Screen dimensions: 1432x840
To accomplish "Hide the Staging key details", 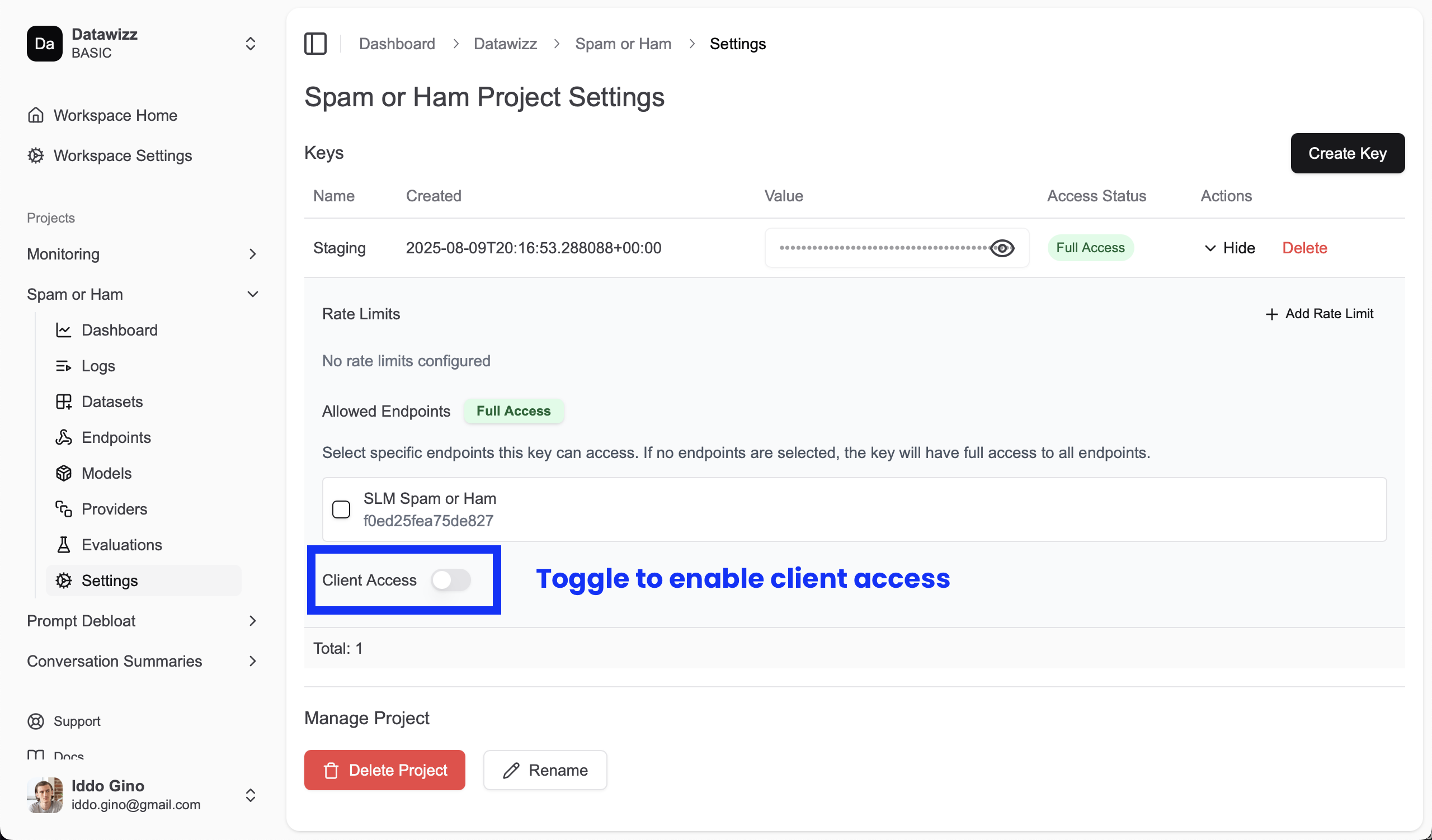I will pos(1229,248).
